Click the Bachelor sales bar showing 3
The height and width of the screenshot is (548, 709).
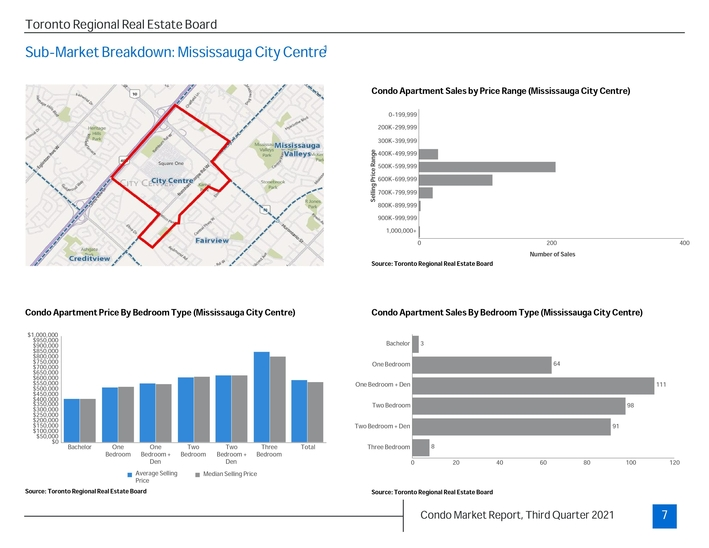(415, 344)
